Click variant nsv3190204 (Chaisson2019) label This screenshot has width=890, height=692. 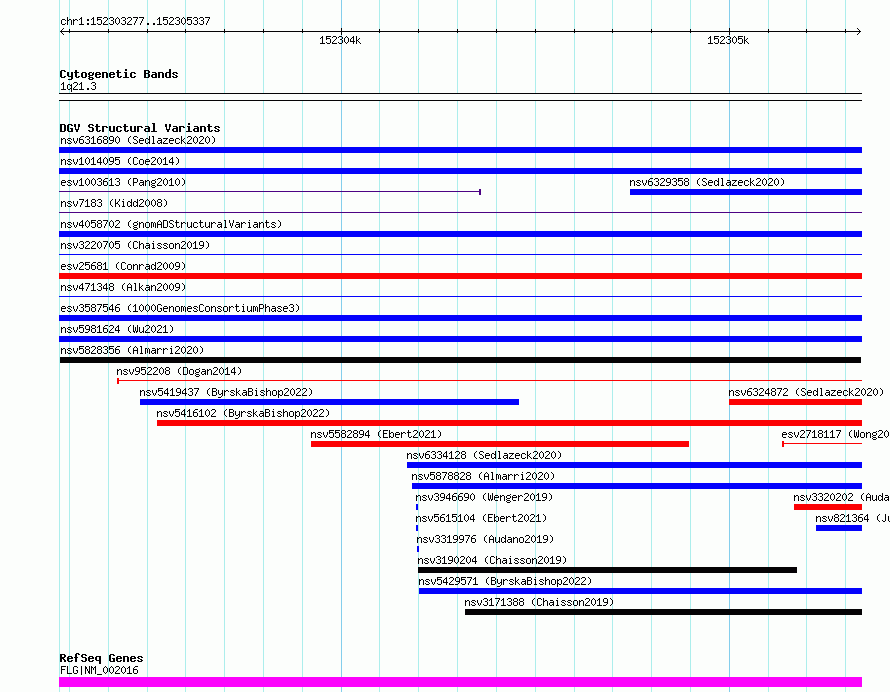coord(492,560)
